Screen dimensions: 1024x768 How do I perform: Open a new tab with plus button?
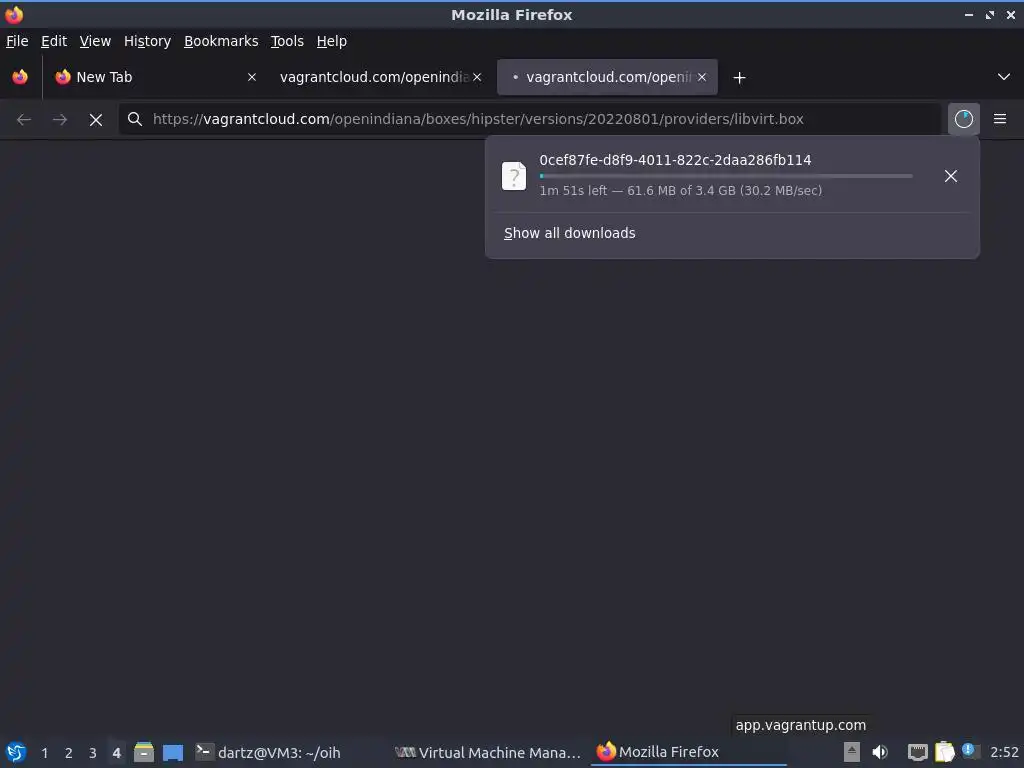tap(739, 78)
